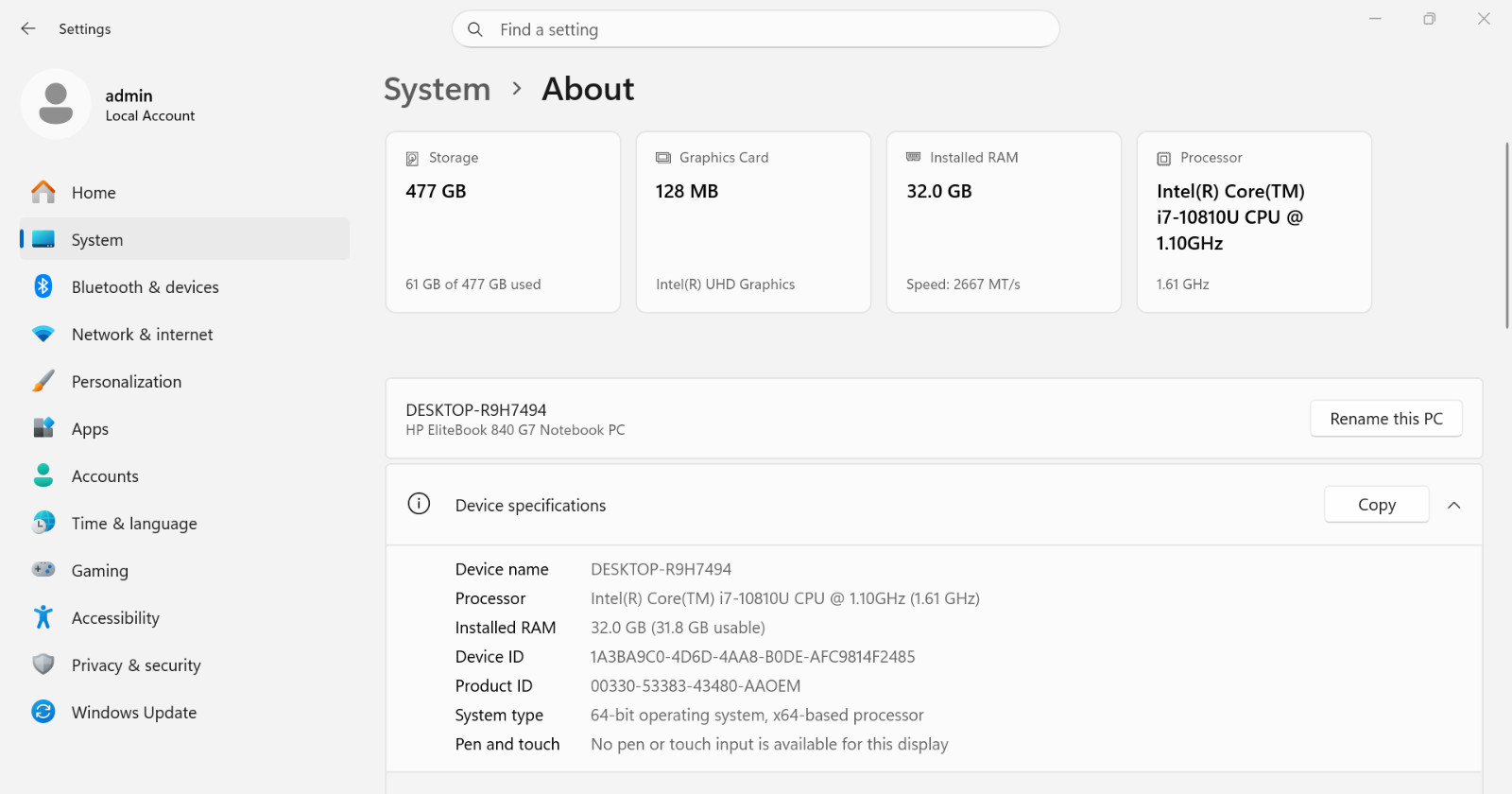Viewport: 1512px width, 794px height.
Task: Click System in the breadcrumb
Action: click(438, 90)
